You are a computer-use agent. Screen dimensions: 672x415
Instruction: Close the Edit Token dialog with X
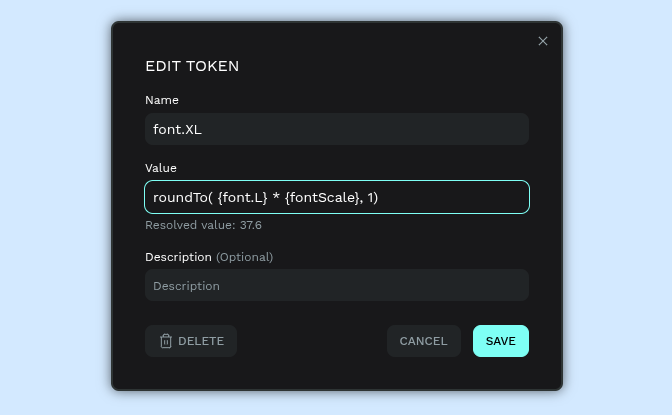[543, 41]
